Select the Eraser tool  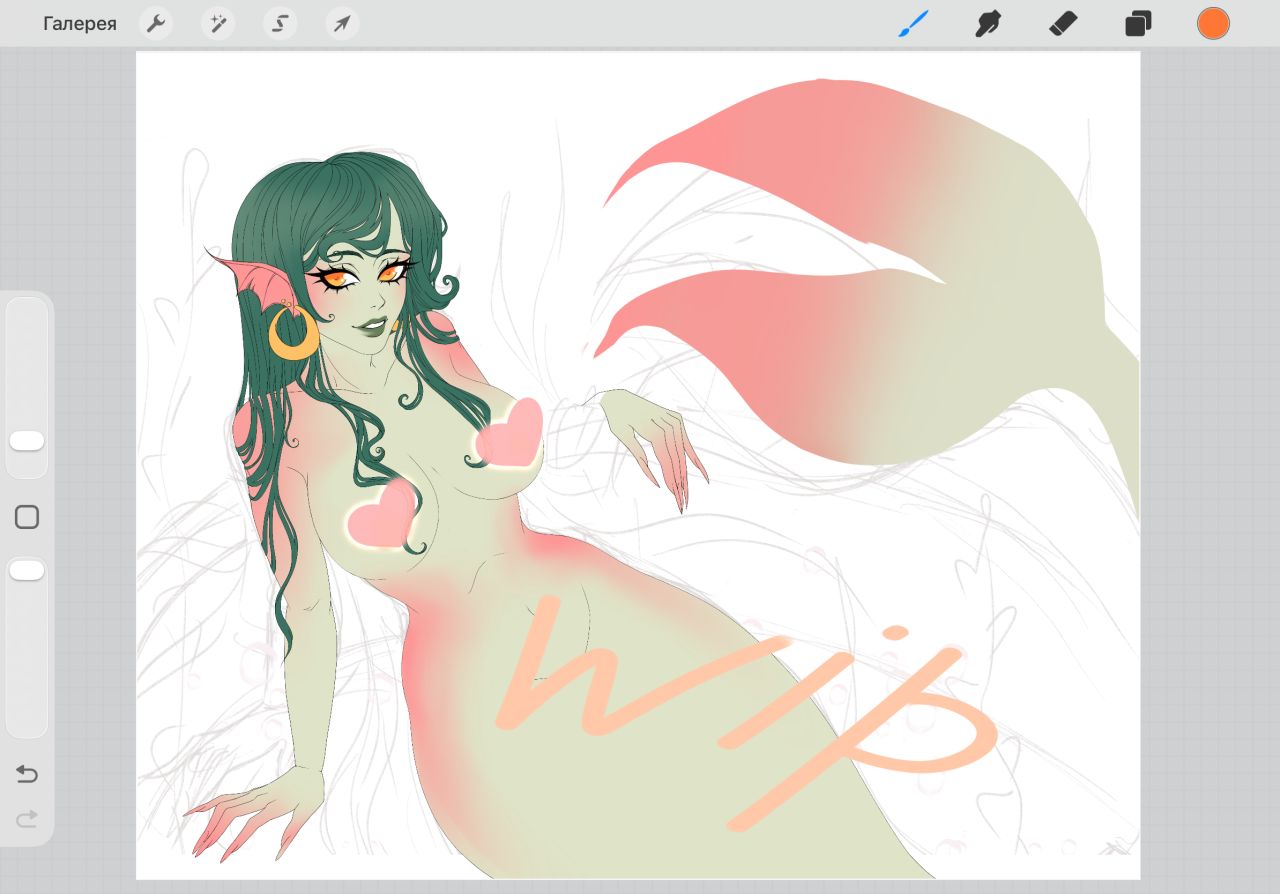pyautogui.click(x=1062, y=24)
